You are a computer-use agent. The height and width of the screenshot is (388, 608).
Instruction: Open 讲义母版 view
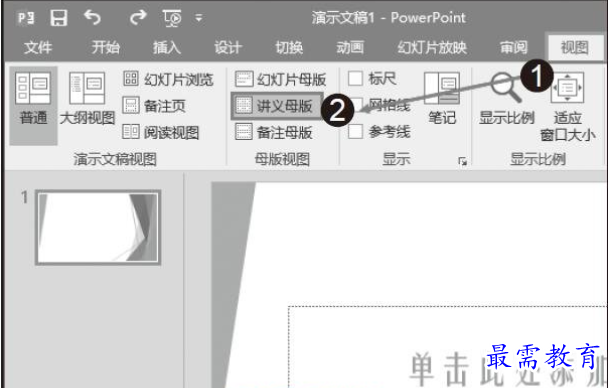tap(276, 105)
